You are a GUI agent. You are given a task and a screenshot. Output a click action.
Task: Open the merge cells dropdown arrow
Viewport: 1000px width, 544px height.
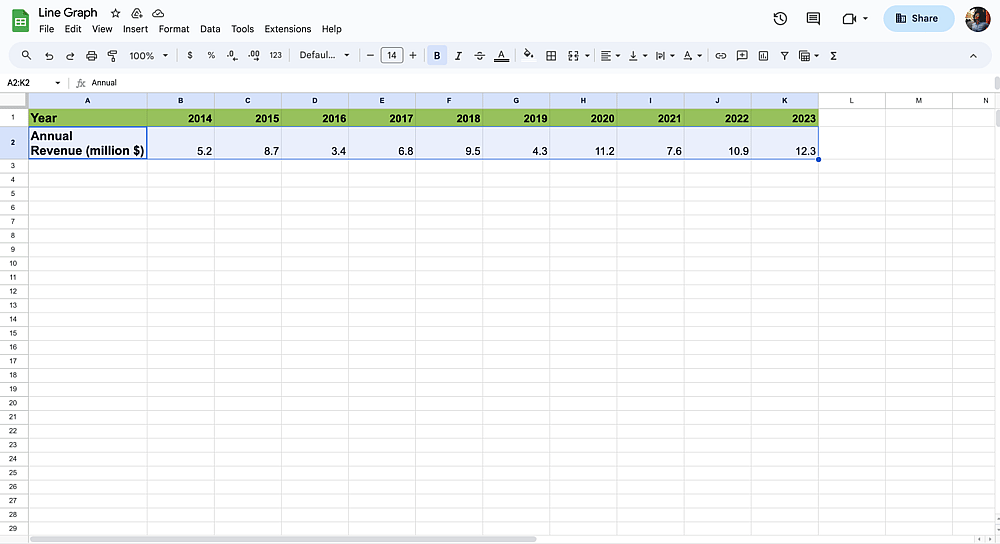click(x=587, y=56)
